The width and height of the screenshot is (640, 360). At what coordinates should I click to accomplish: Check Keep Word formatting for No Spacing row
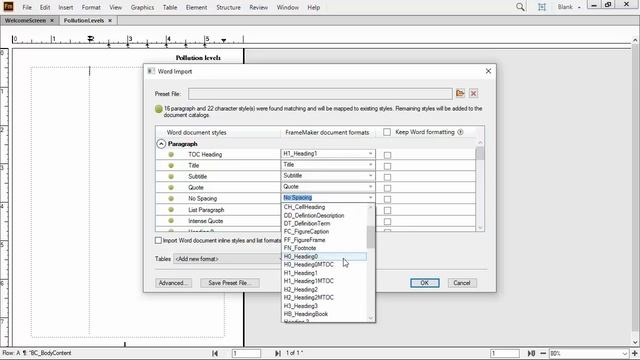[387, 199]
